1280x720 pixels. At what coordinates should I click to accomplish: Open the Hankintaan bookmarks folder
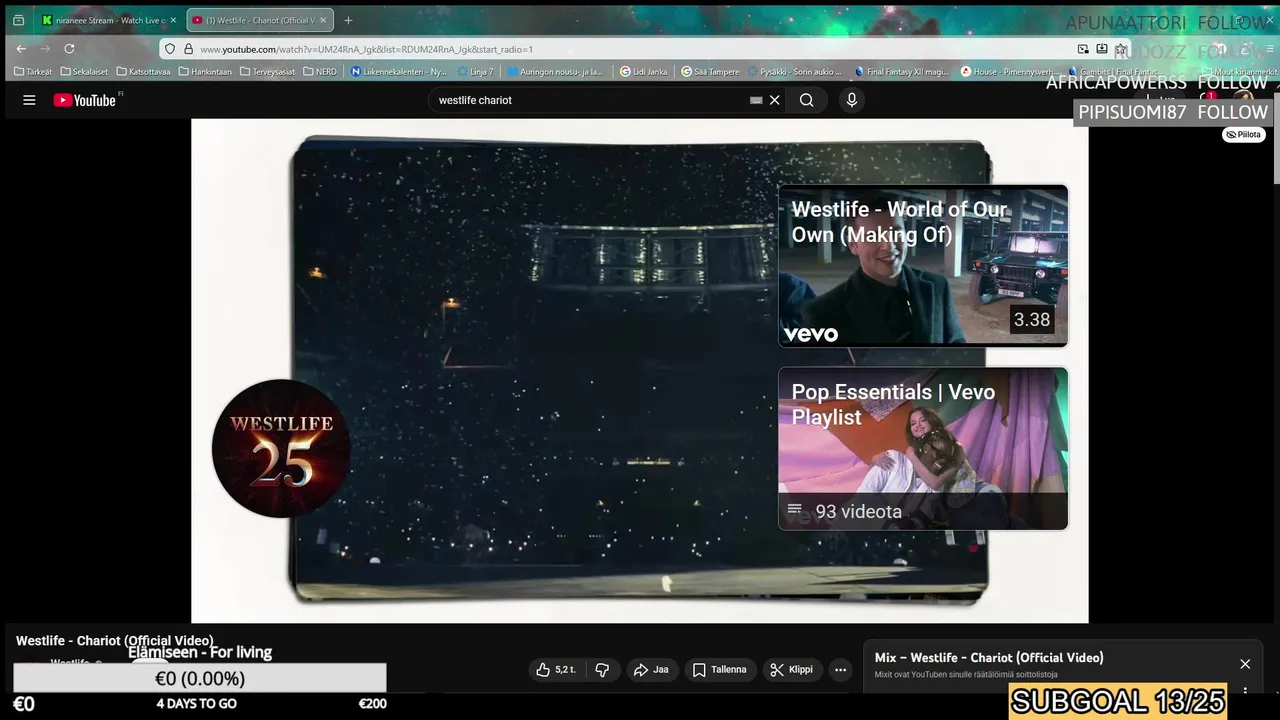point(205,72)
